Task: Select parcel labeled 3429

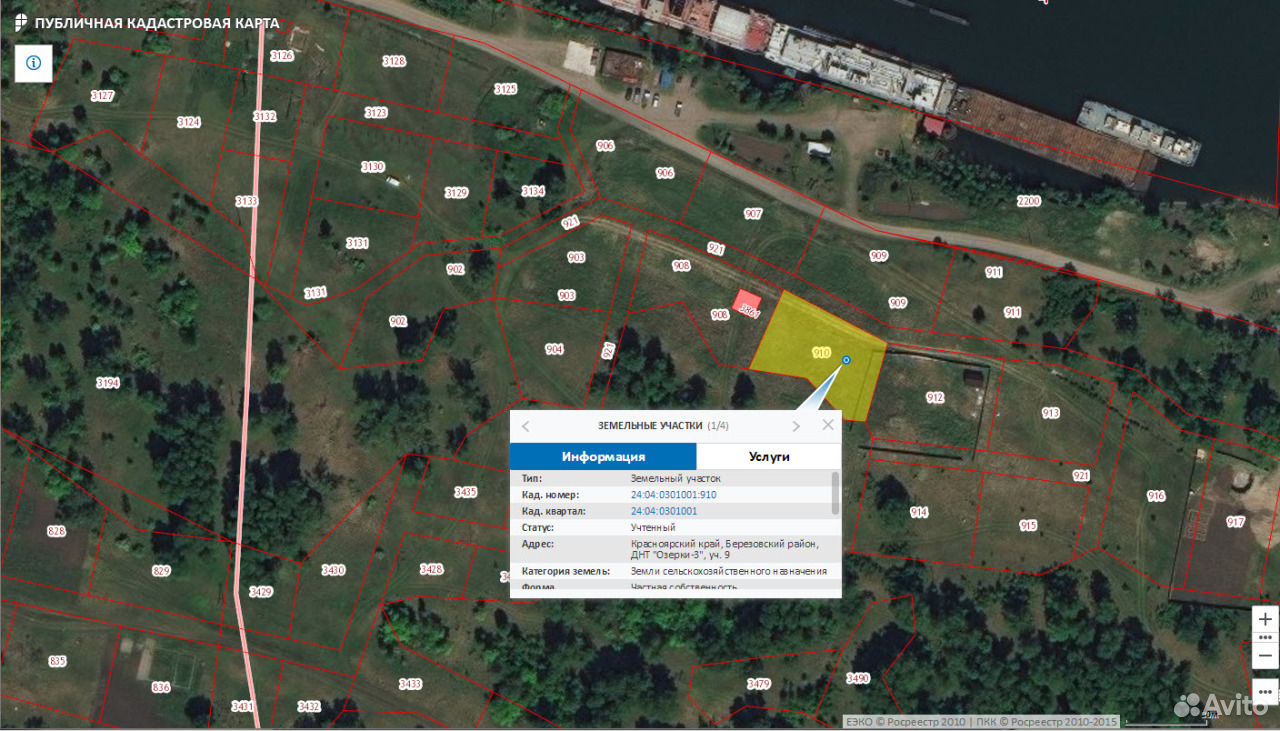Action: pyautogui.click(x=260, y=592)
